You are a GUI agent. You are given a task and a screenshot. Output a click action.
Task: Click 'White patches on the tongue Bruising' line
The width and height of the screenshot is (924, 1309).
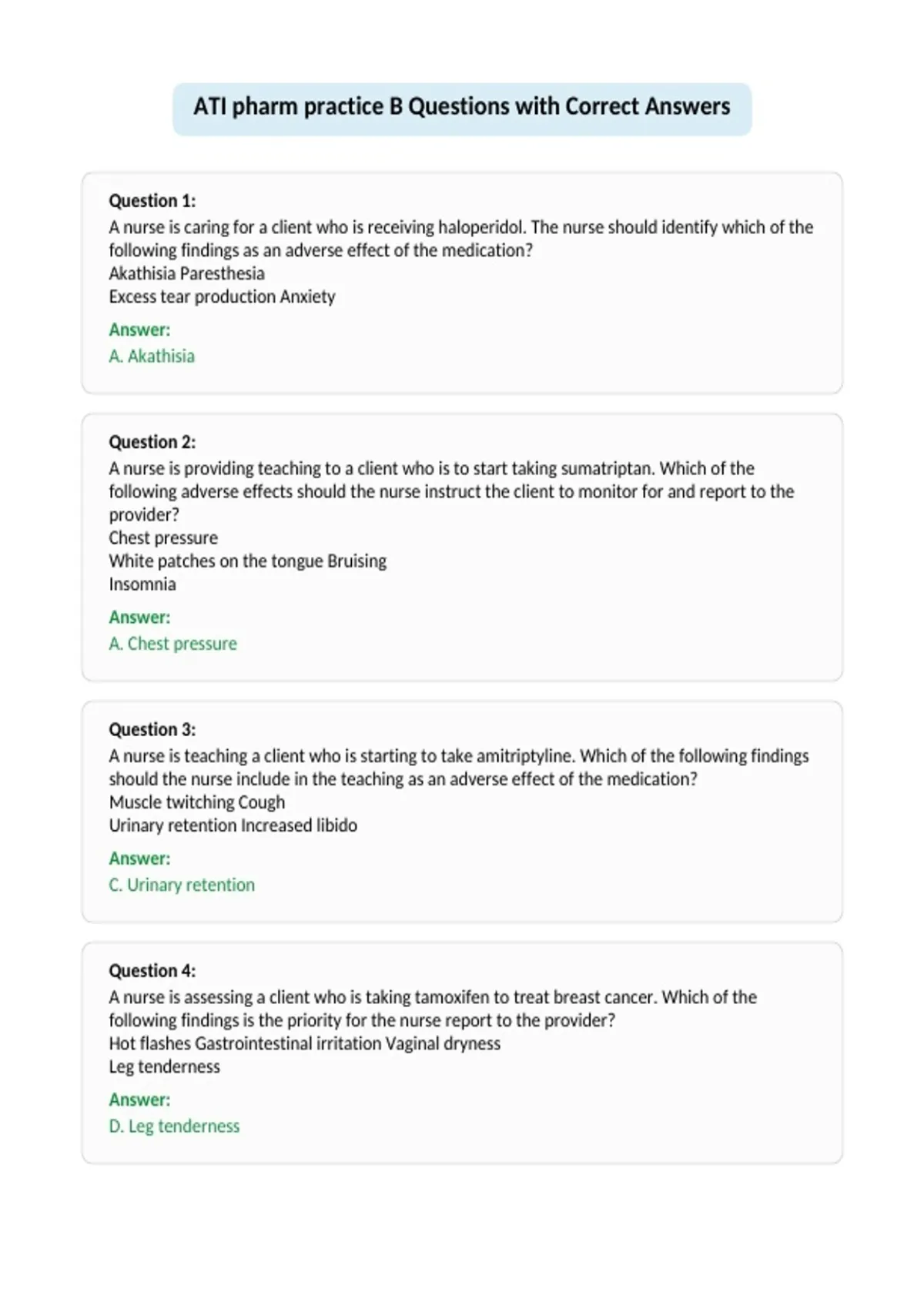247,561
